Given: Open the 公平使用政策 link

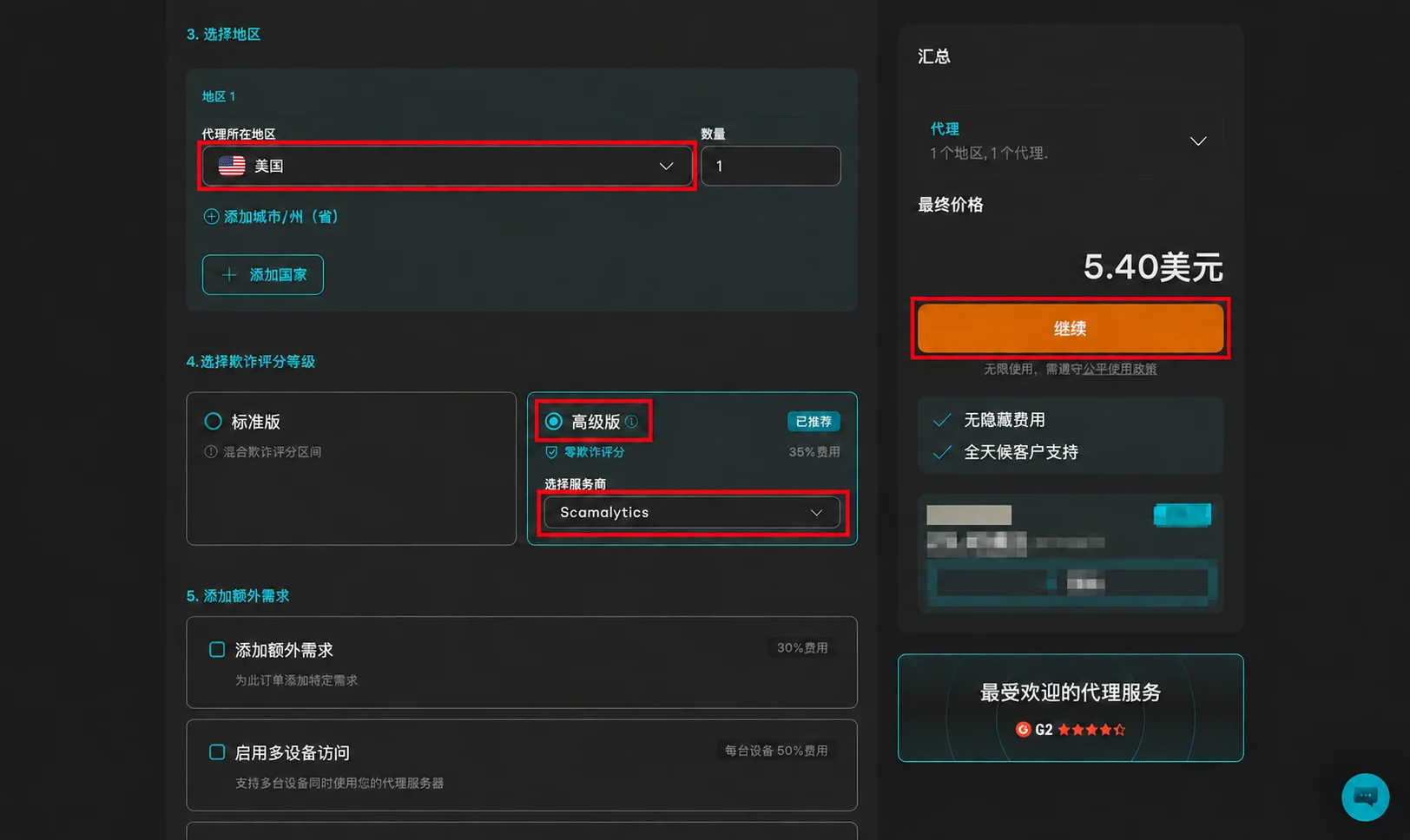Looking at the screenshot, I should pos(1119,370).
